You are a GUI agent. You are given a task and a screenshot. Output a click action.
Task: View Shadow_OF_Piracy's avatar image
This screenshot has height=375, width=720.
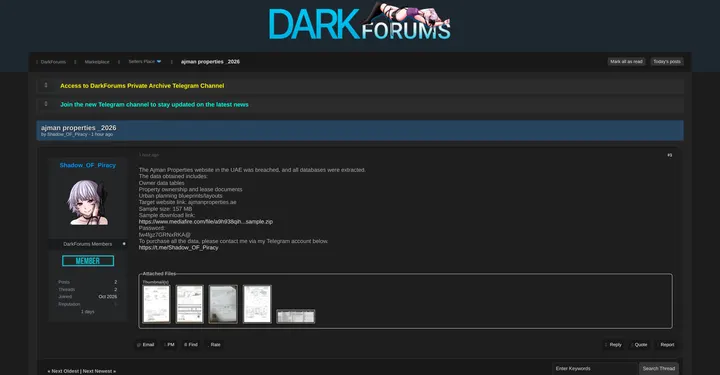(88, 202)
